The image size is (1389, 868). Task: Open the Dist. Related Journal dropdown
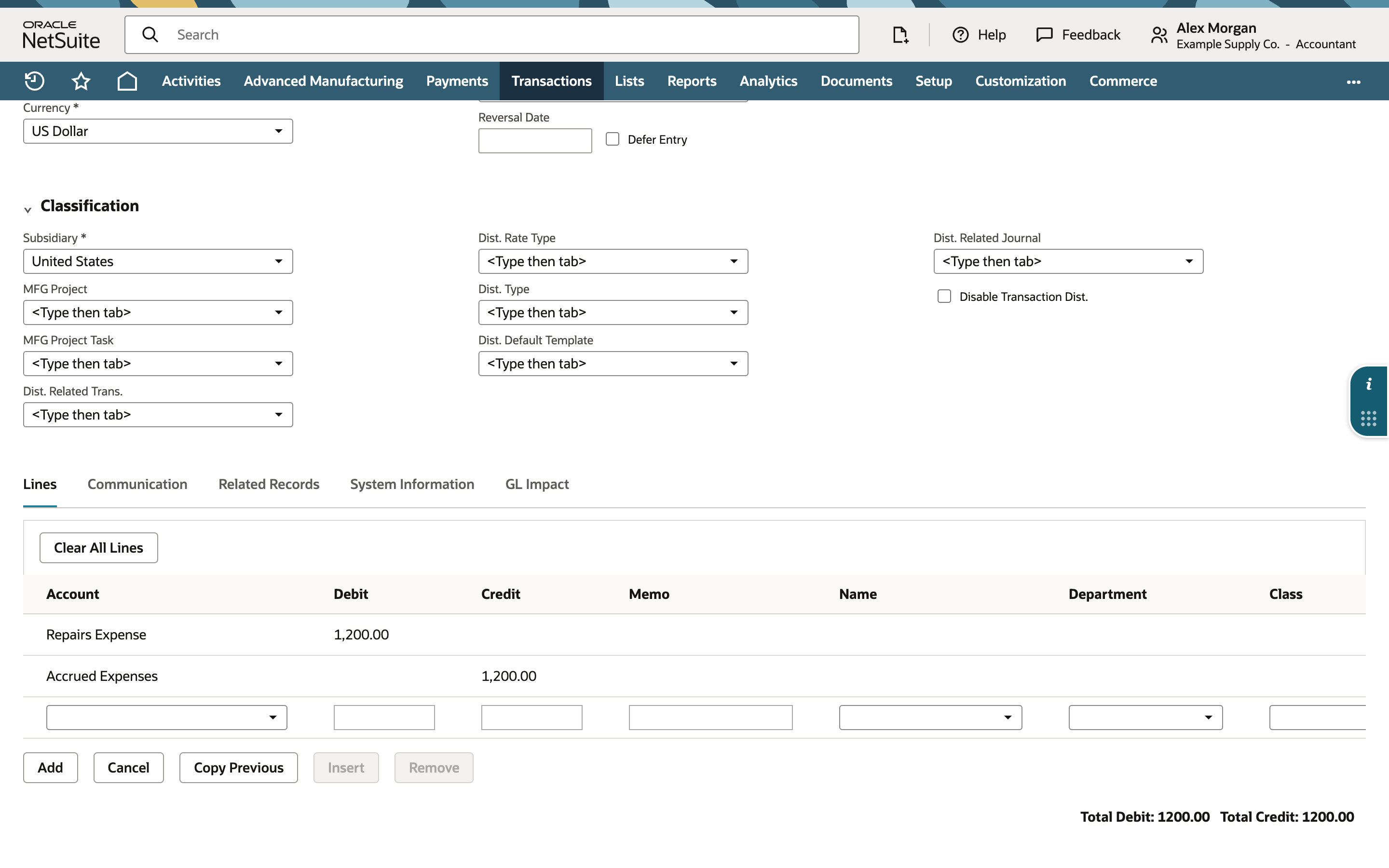click(x=1068, y=261)
